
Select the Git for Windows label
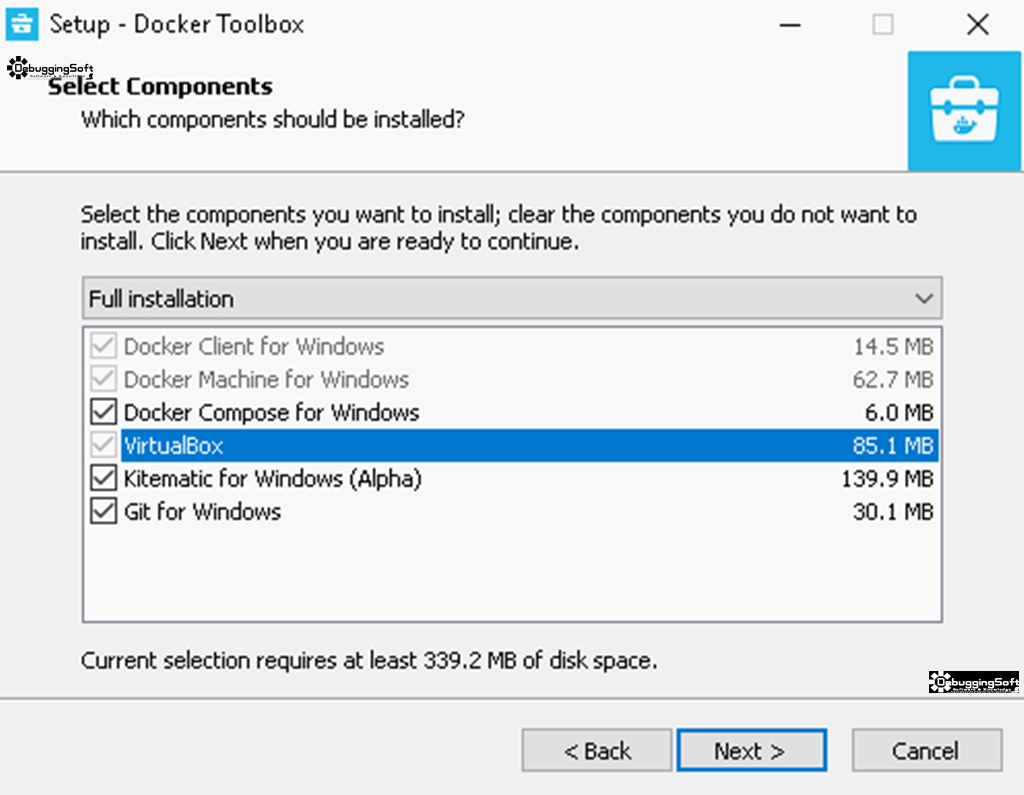(x=202, y=511)
